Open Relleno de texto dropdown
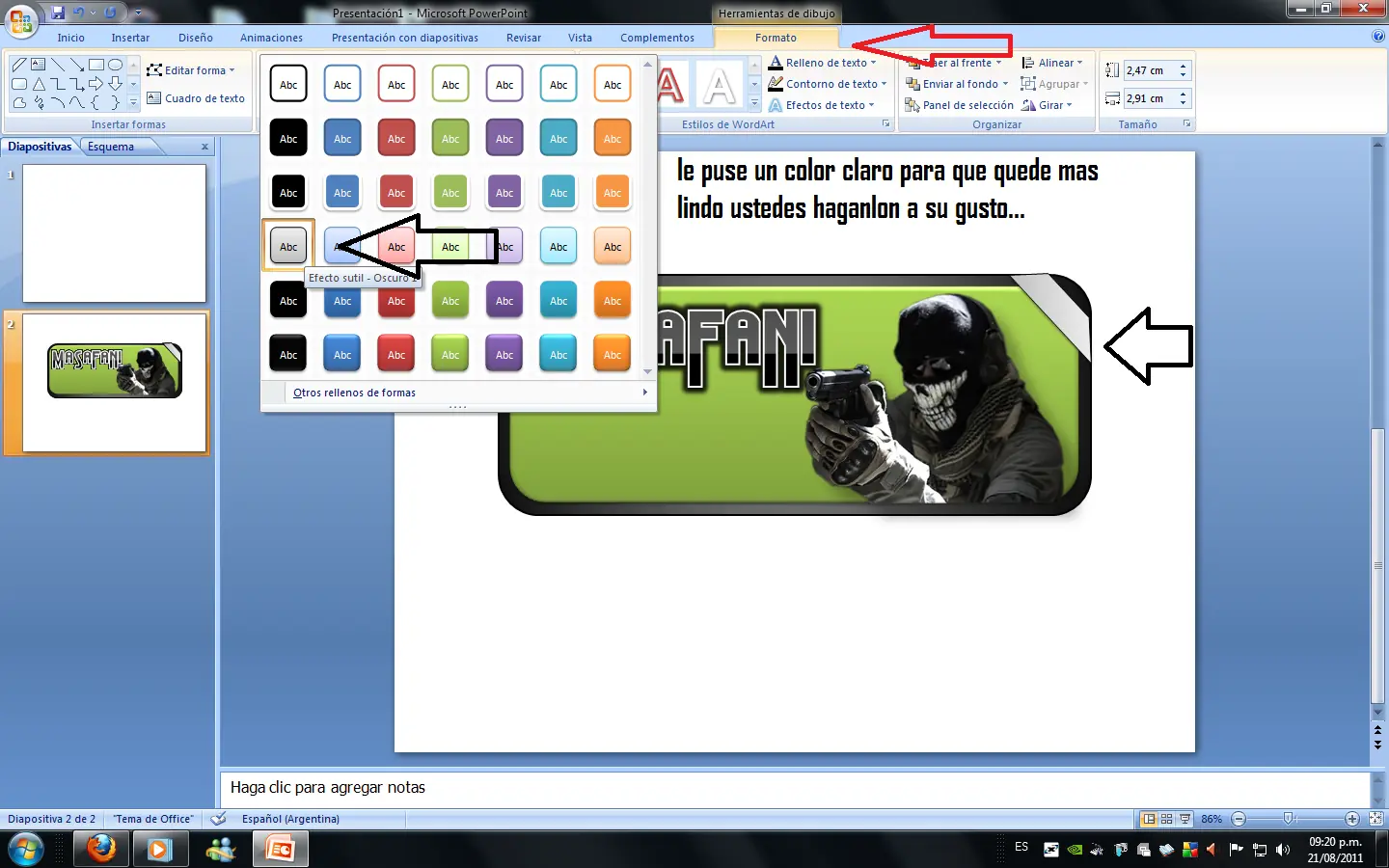This screenshot has height=868, width=1389. pos(823,63)
